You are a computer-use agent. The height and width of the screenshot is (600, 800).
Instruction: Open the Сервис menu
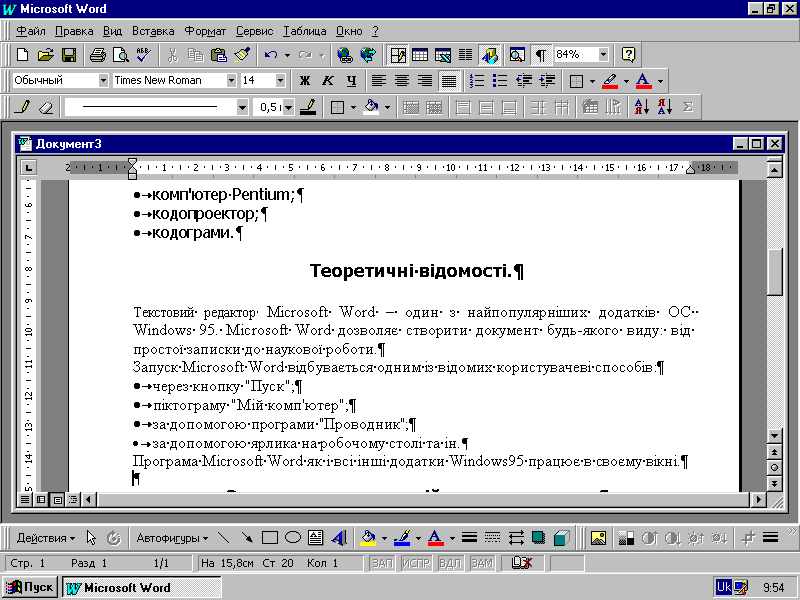[x=254, y=31]
